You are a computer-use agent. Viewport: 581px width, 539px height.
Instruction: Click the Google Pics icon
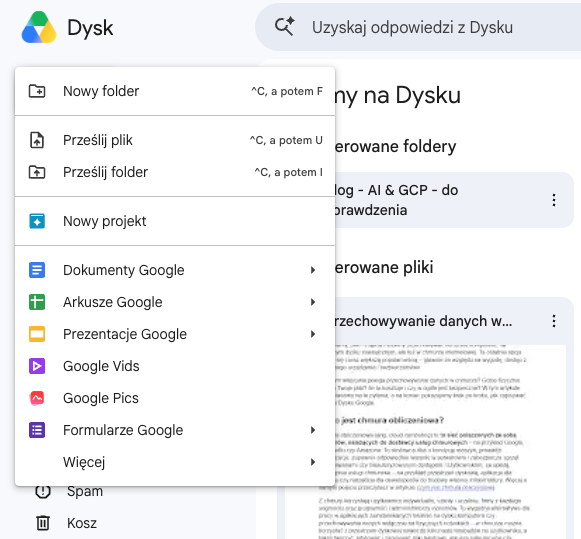tap(37, 398)
